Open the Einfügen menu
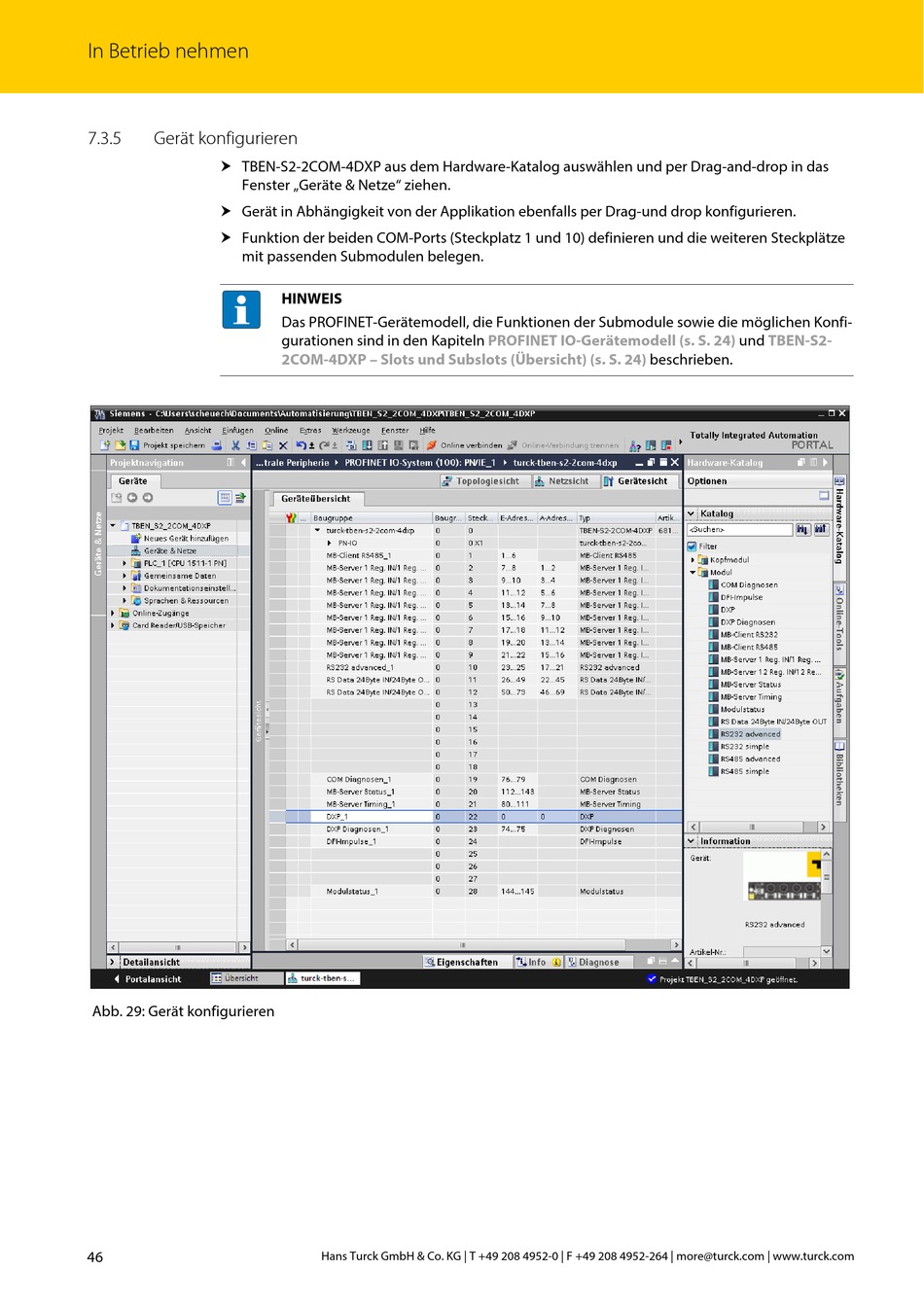The width and height of the screenshot is (924, 1306). (237, 430)
